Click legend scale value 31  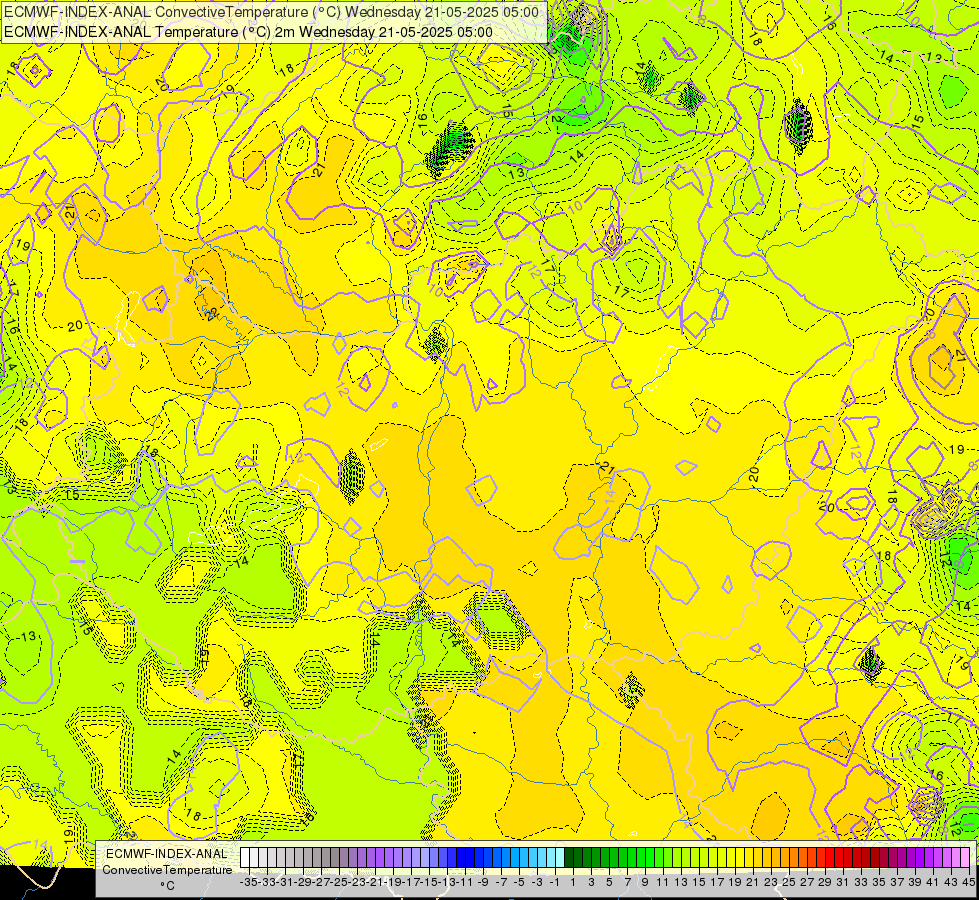843,882
